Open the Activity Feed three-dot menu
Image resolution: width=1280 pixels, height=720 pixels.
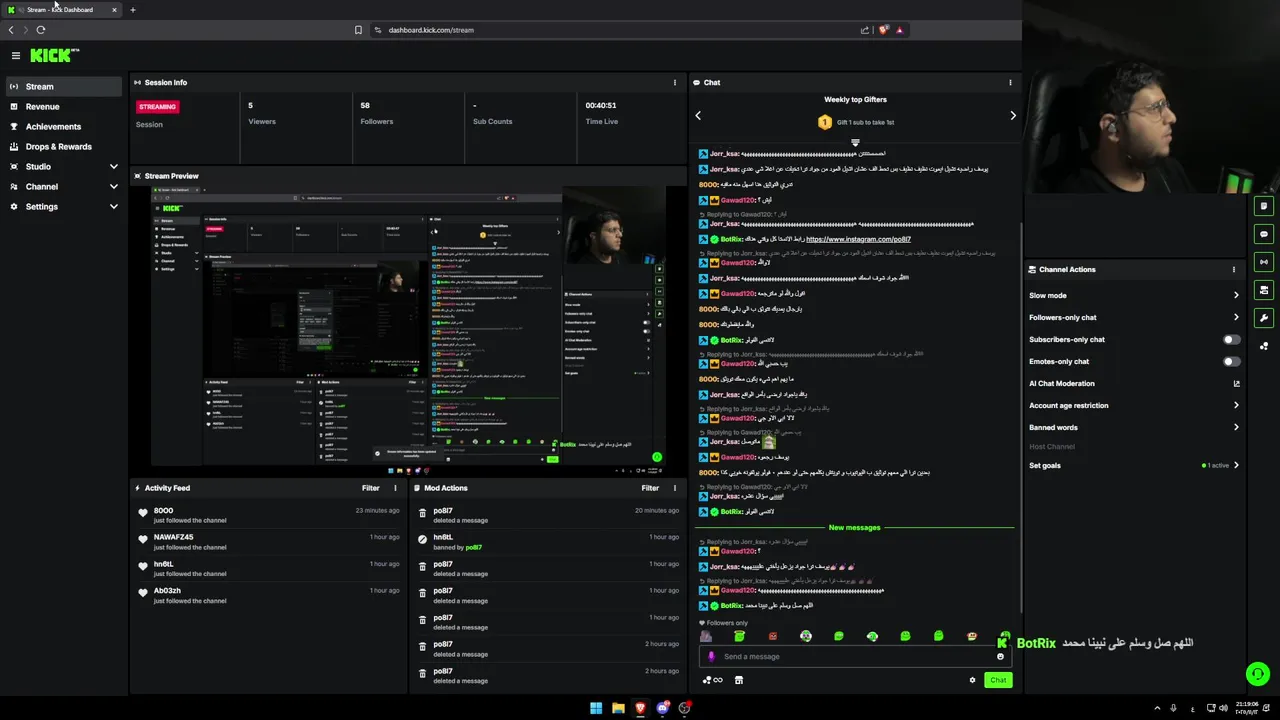point(395,488)
